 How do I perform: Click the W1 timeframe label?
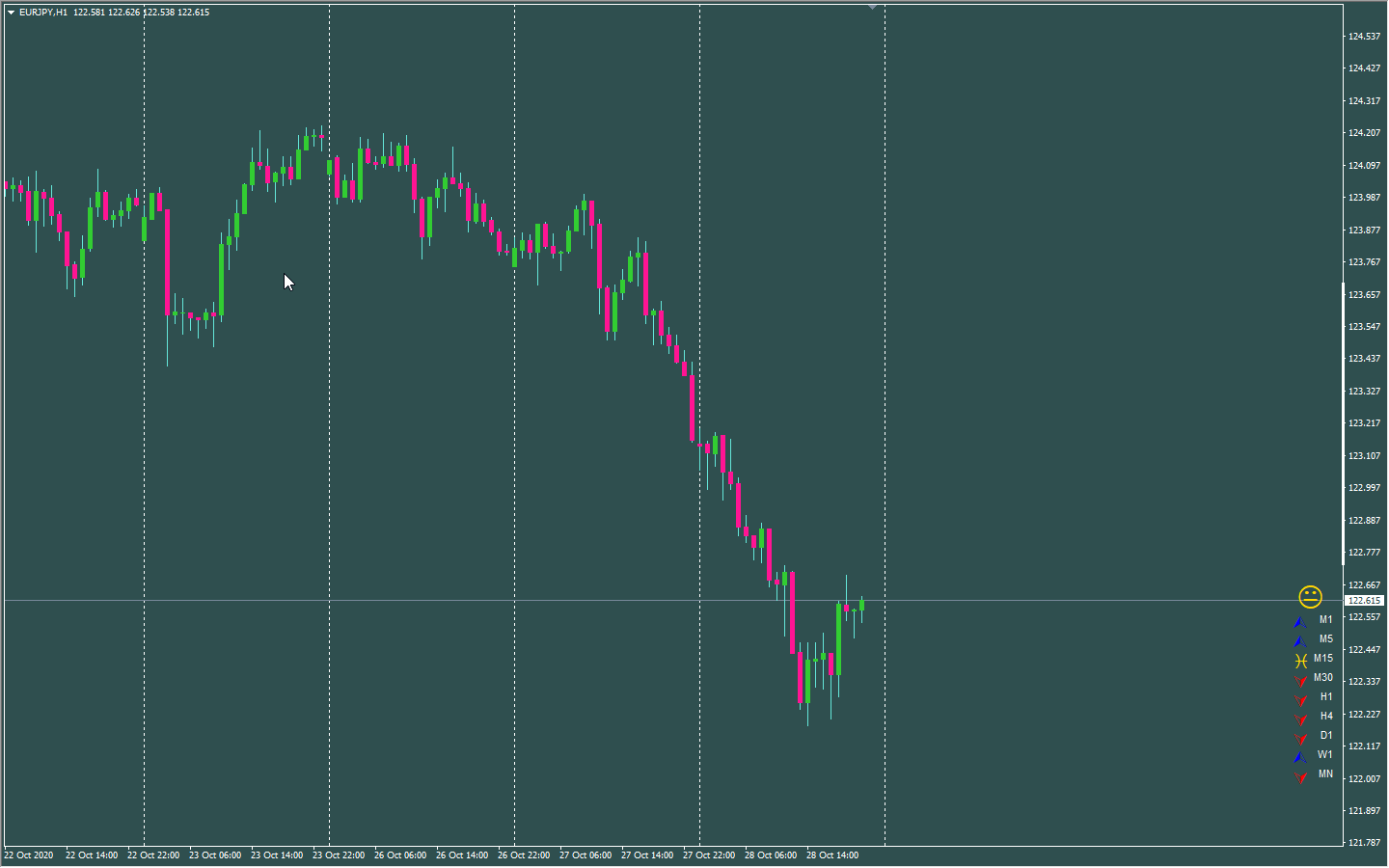pyautogui.click(x=1325, y=755)
